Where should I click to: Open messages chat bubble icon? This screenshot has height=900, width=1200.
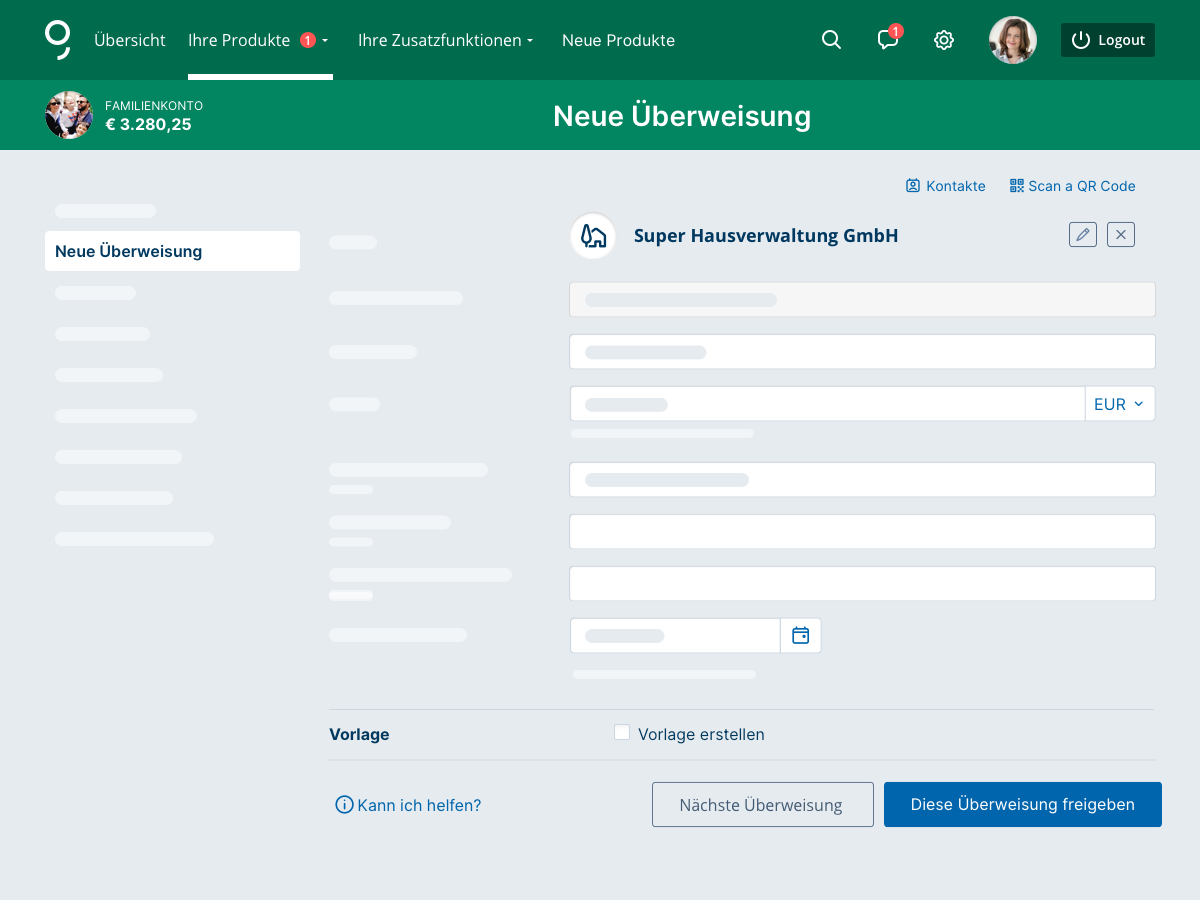887,40
